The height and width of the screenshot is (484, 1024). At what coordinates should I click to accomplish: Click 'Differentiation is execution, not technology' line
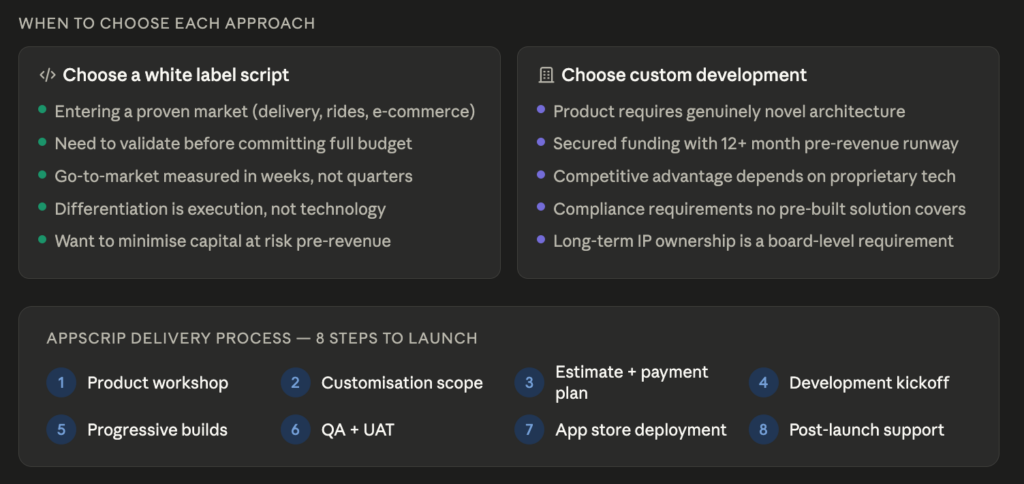220,209
